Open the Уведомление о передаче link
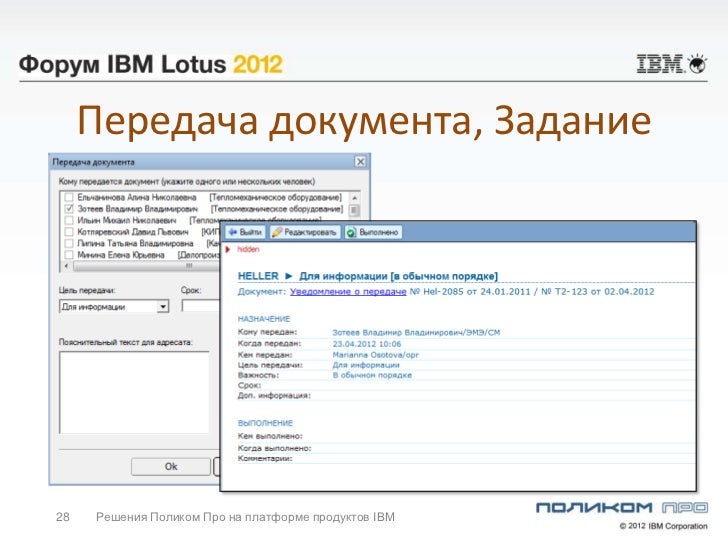The height and width of the screenshot is (546, 728). [348, 292]
